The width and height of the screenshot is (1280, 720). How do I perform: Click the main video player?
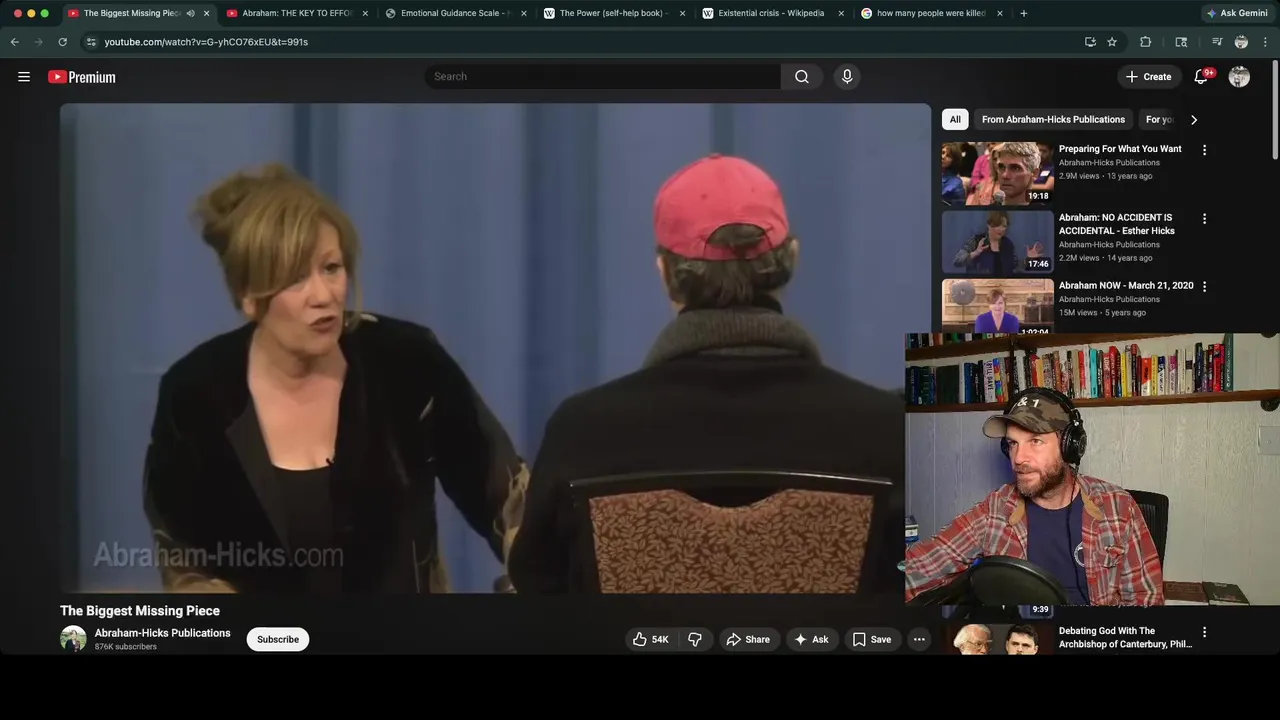click(495, 349)
